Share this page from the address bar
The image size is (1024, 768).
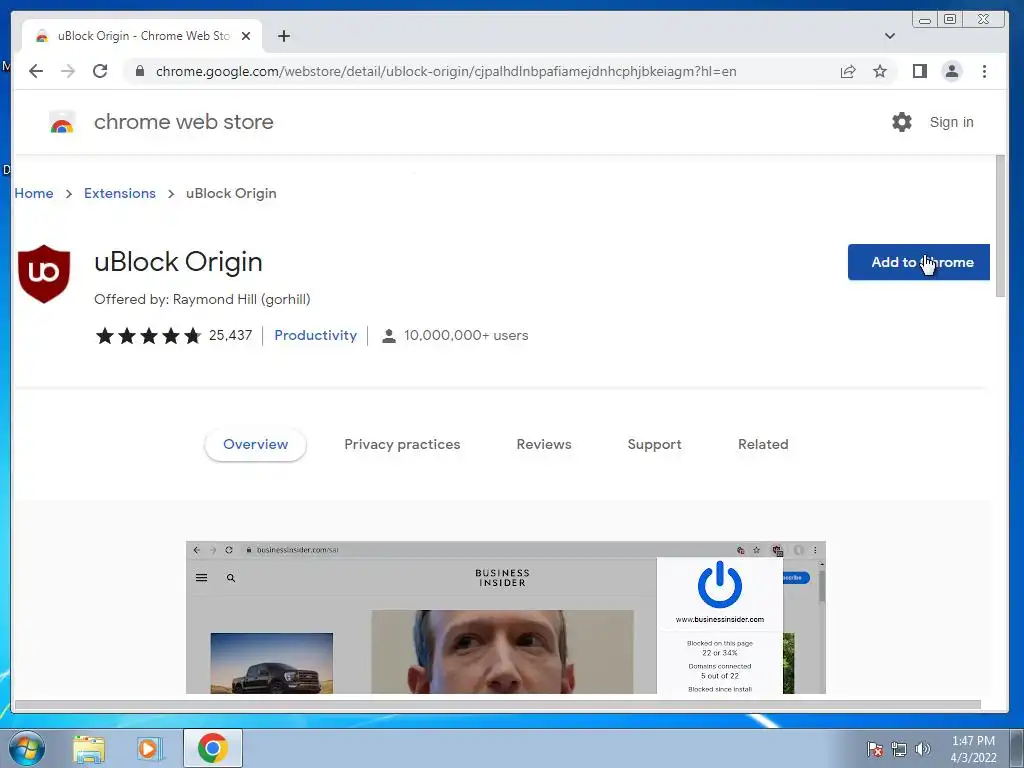coord(848,71)
